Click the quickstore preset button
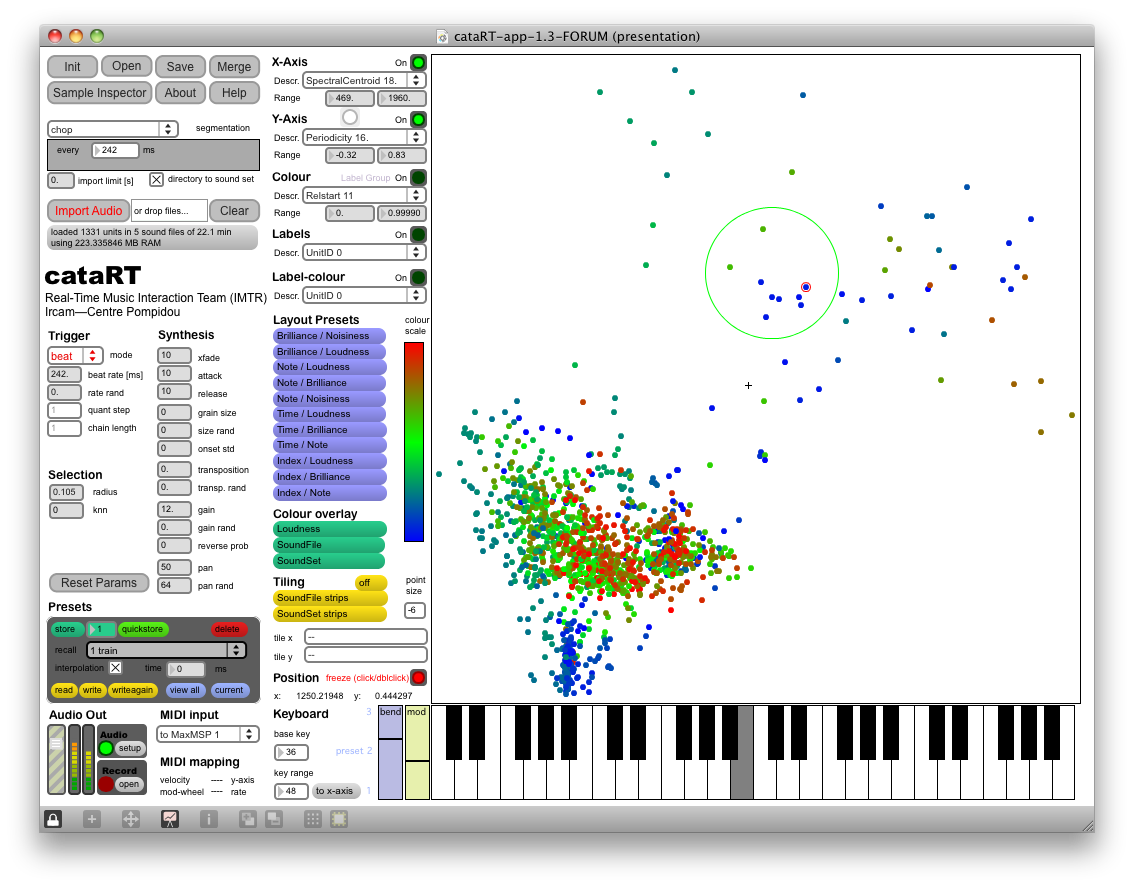Viewport: 1134px width, 887px height. pyautogui.click(x=142, y=629)
